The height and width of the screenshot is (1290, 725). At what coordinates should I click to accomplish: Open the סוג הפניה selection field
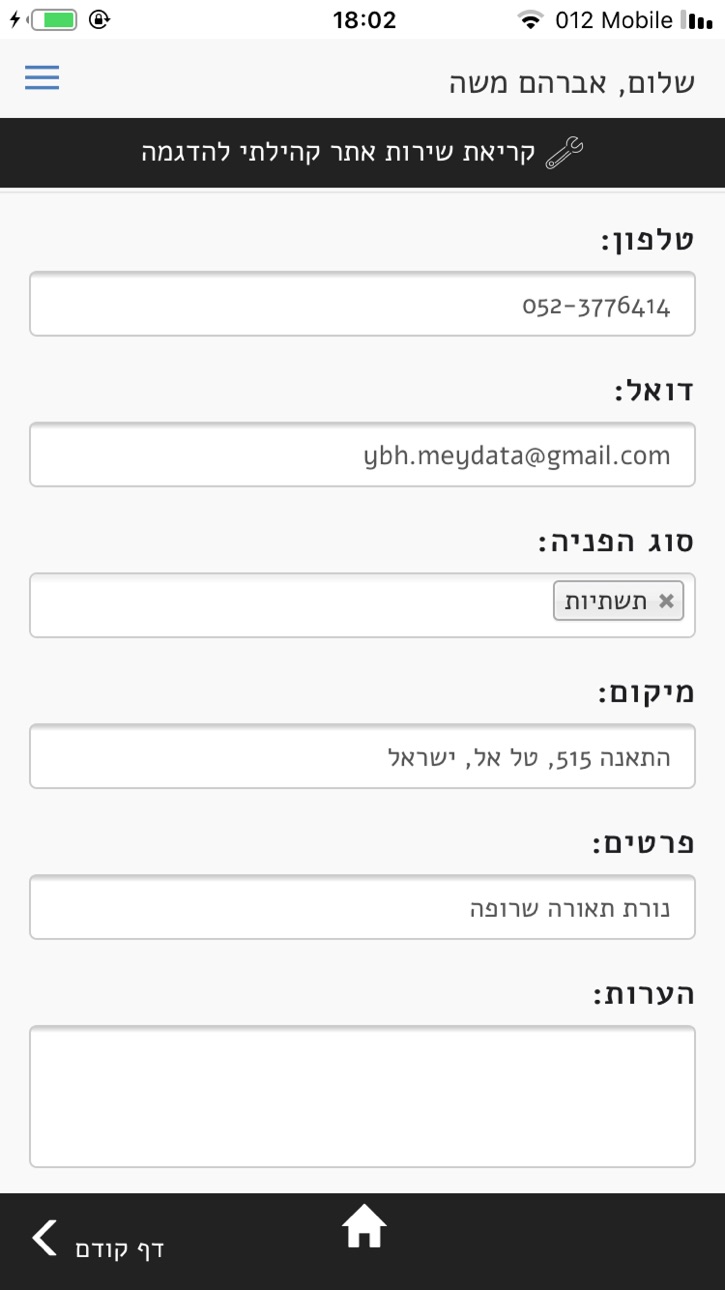362,605
